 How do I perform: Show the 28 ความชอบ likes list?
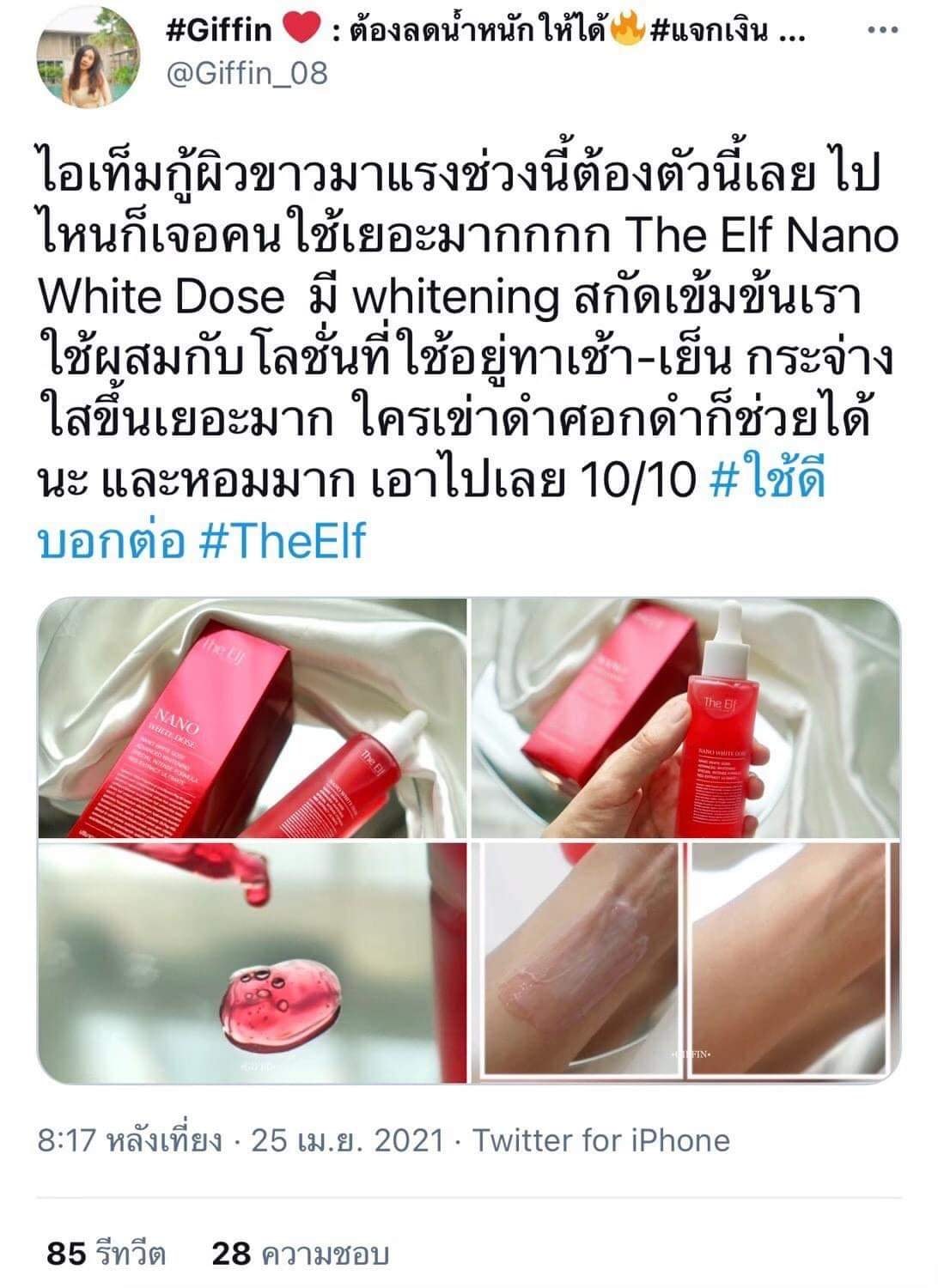click(x=301, y=1254)
